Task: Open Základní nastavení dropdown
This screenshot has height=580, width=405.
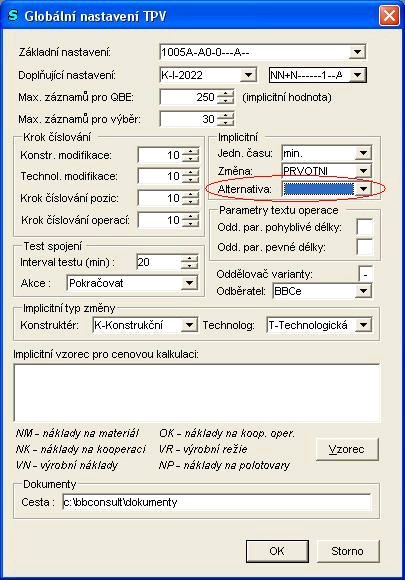Action: (357, 52)
